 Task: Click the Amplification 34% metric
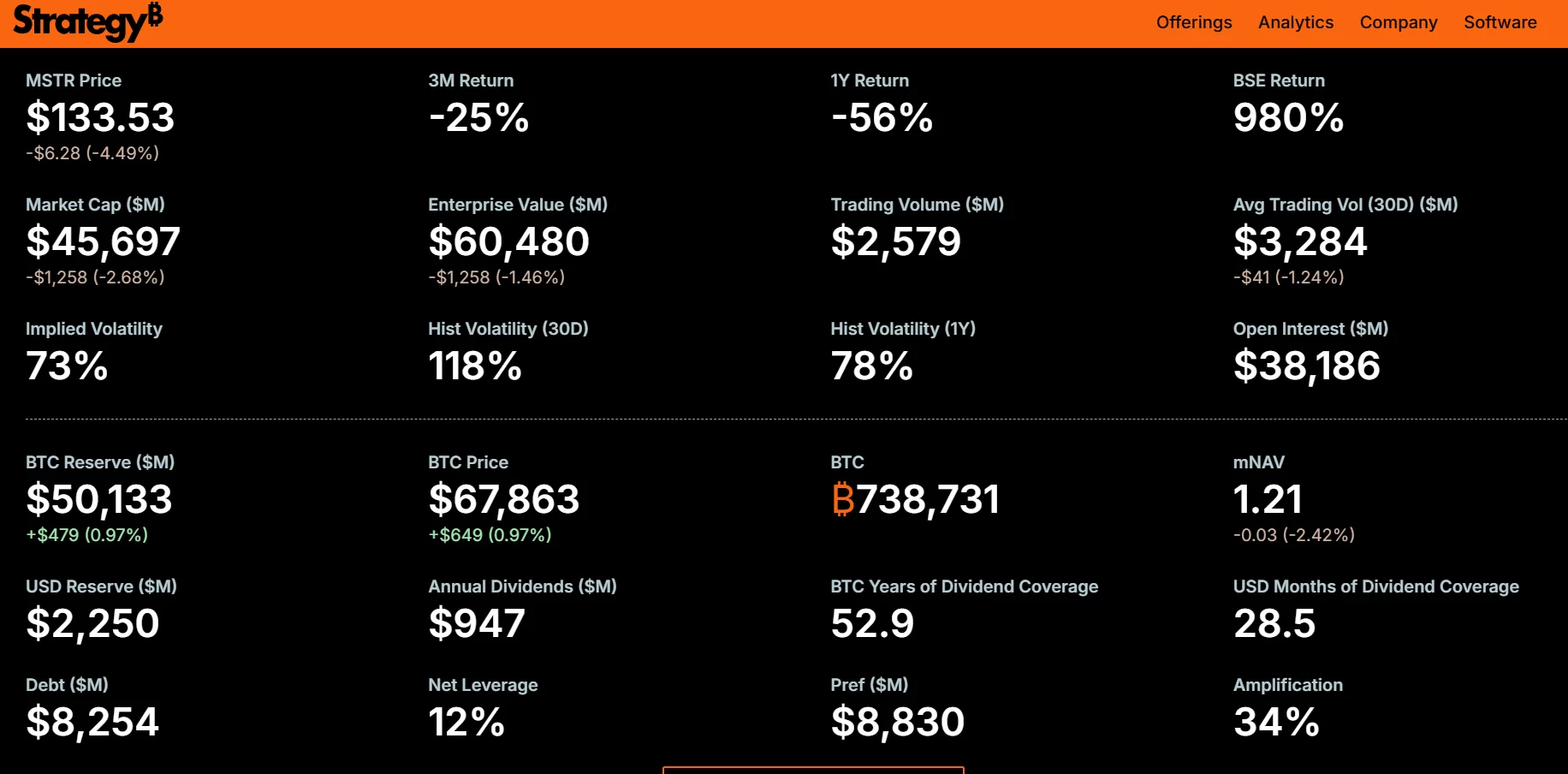tap(1276, 722)
